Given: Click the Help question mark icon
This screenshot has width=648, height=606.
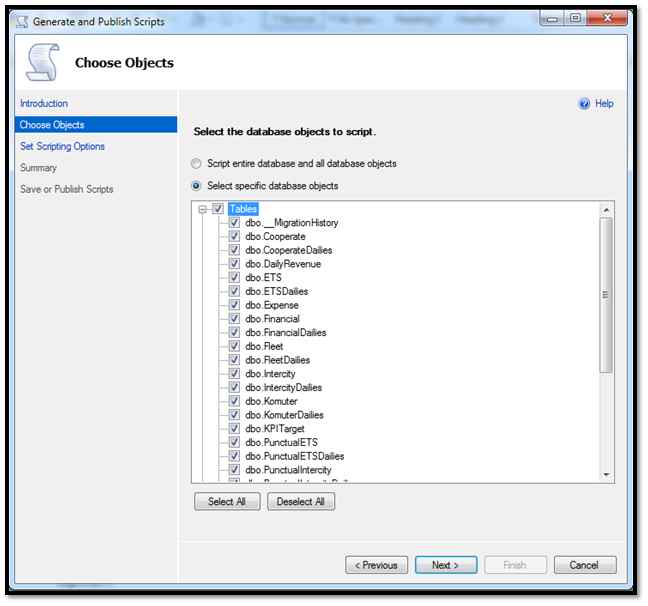Looking at the screenshot, I should pyautogui.click(x=584, y=103).
